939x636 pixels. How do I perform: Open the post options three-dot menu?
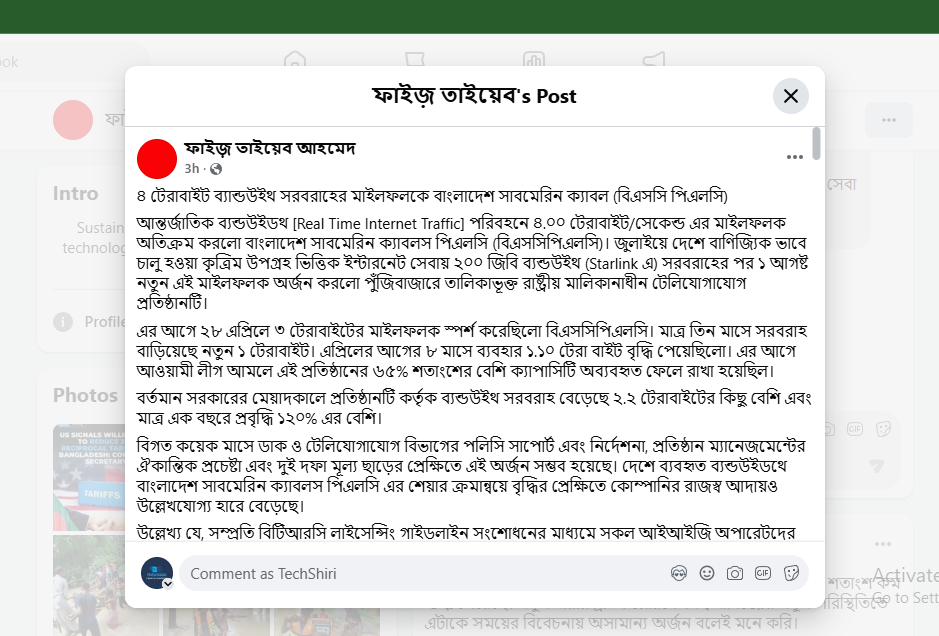(794, 157)
